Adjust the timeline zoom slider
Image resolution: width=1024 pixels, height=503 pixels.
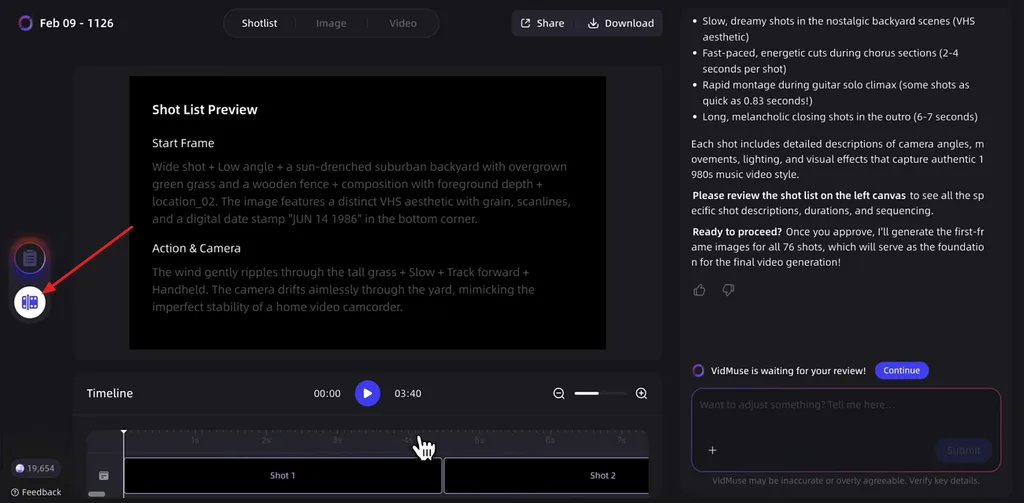click(600, 393)
